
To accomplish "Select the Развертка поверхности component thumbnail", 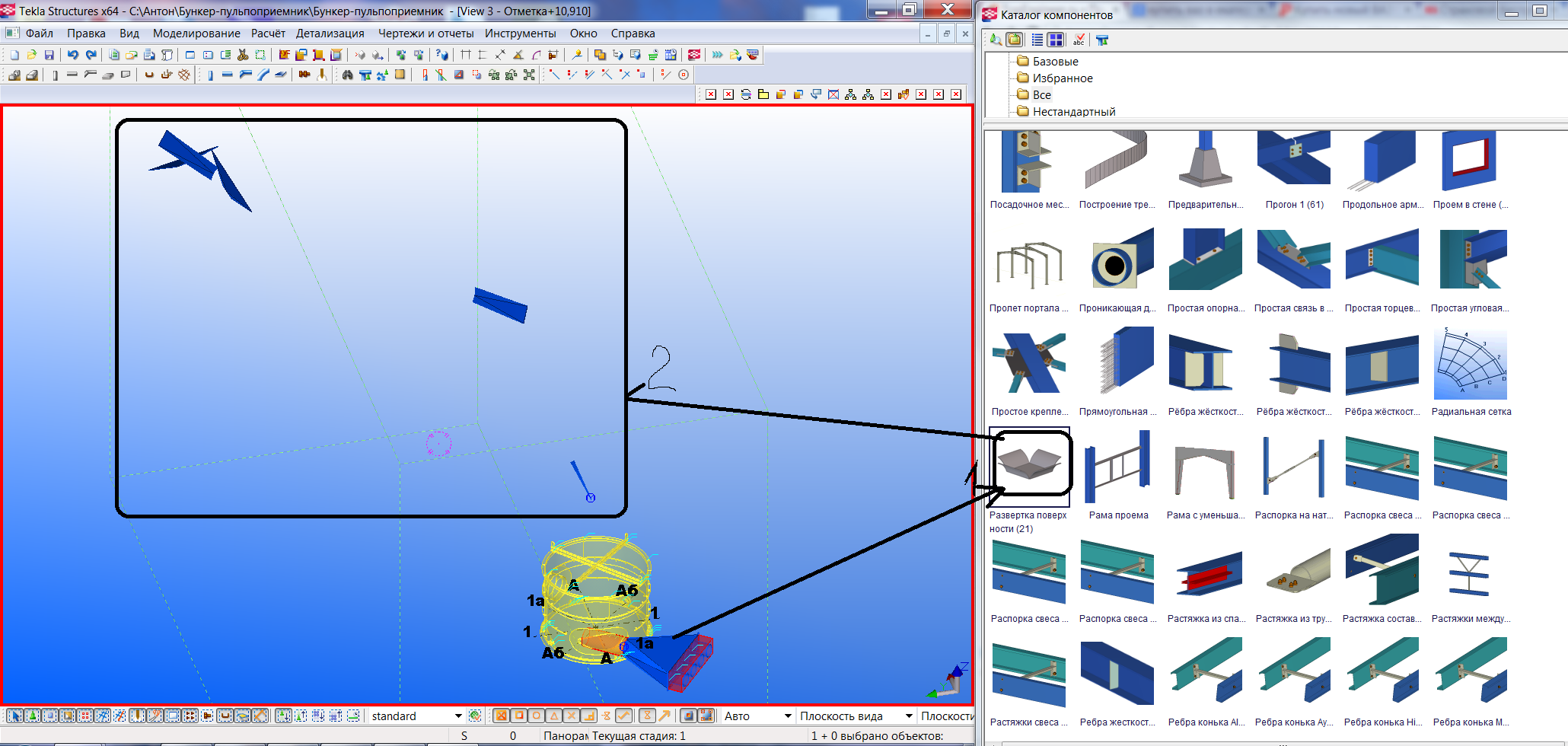I will click(1029, 465).
